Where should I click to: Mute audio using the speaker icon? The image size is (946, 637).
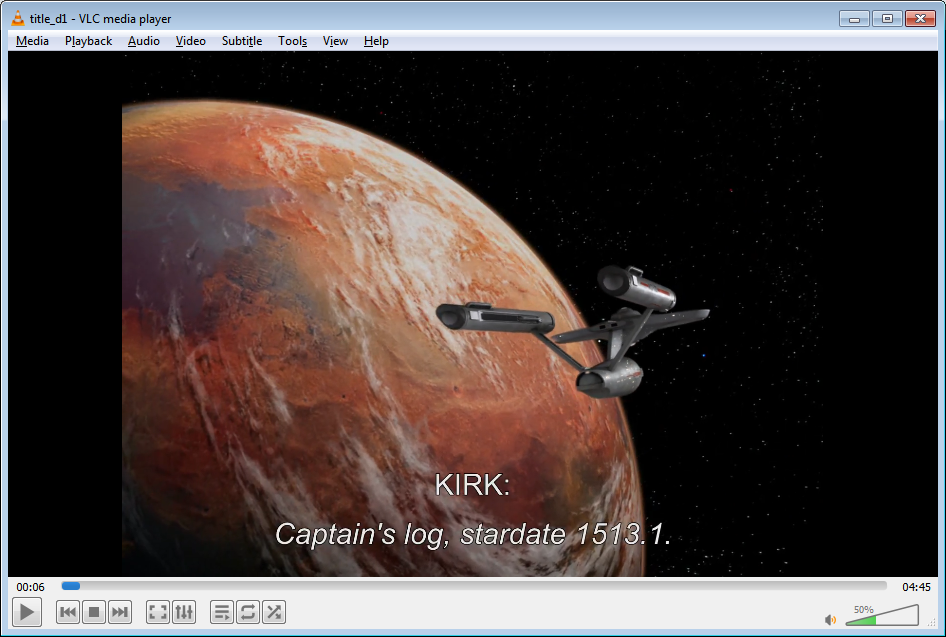[830, 620]
